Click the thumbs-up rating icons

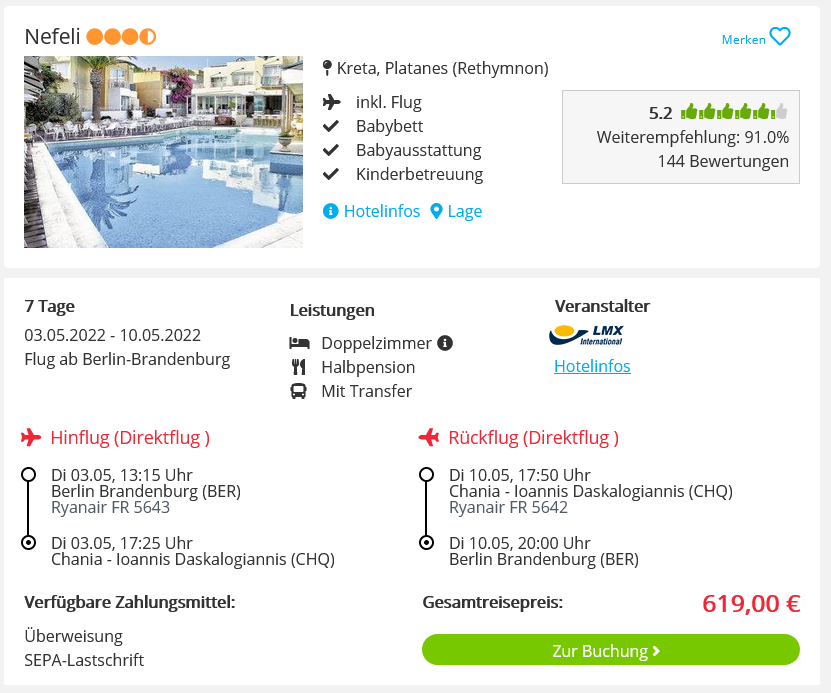coord(734,112)
